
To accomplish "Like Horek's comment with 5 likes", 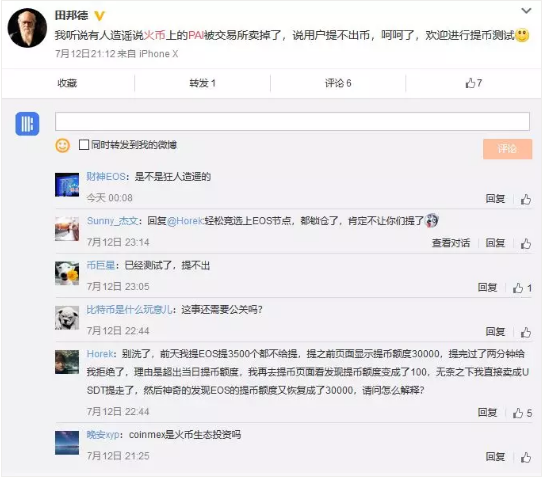I will (x=522, y=413).
